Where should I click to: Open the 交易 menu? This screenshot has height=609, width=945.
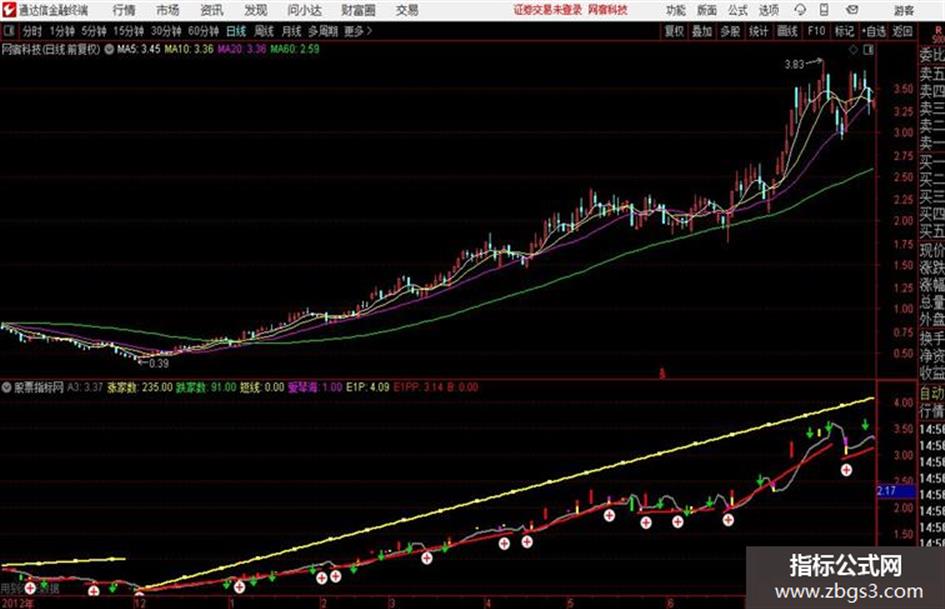coord(407,10)
